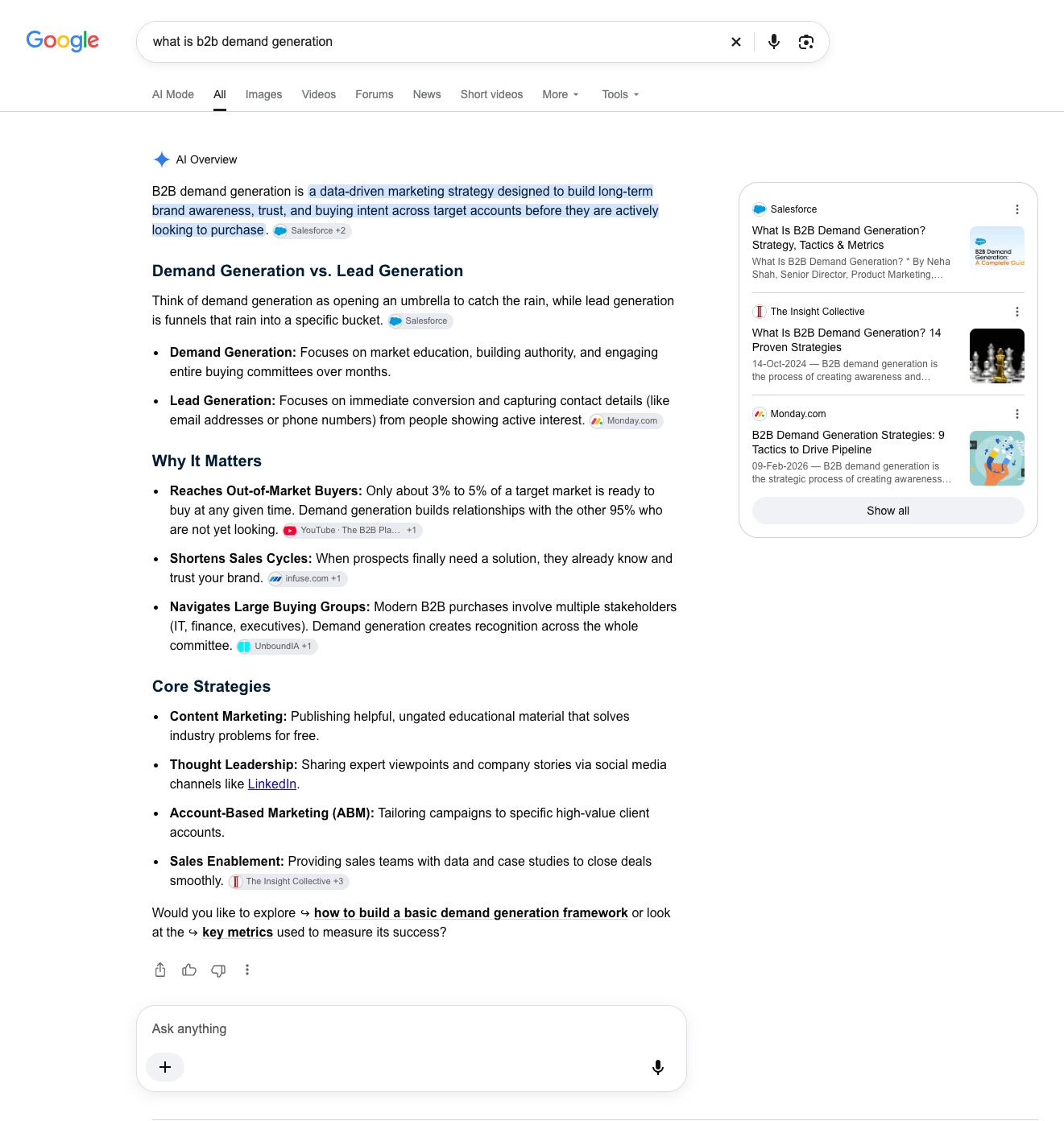Start voice search with the microphone icon
Viewport: 1064px width, 1121px height.
coord(774,42)
